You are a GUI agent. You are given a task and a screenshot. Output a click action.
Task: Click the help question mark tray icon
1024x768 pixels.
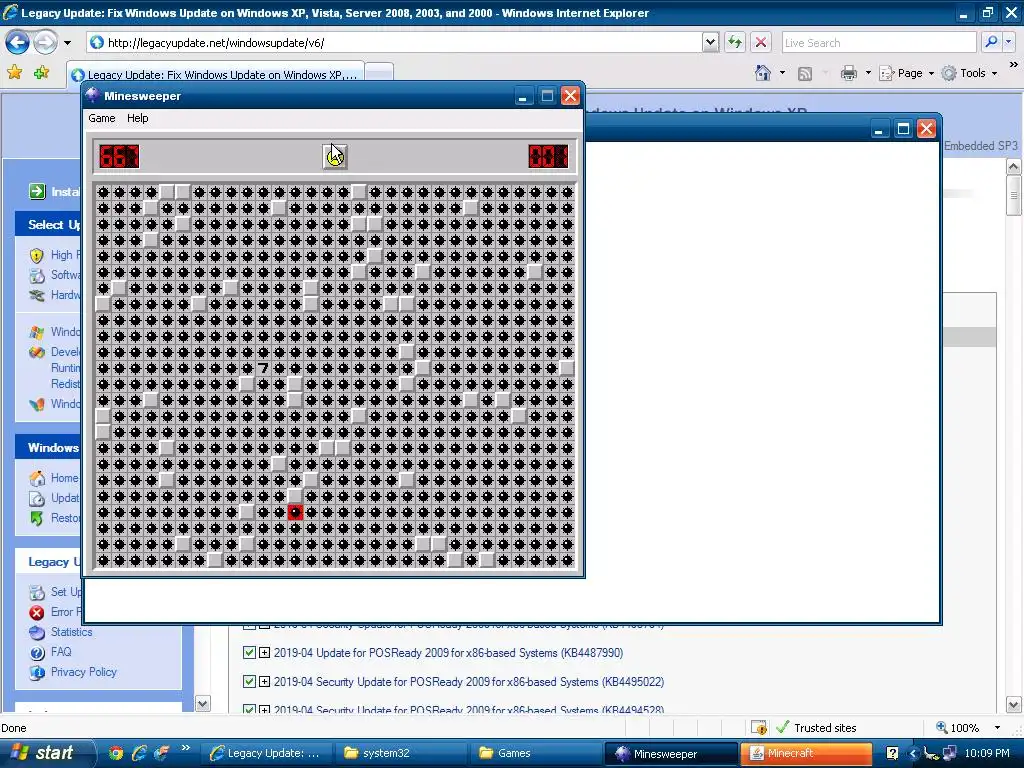(x=892, y=753)
